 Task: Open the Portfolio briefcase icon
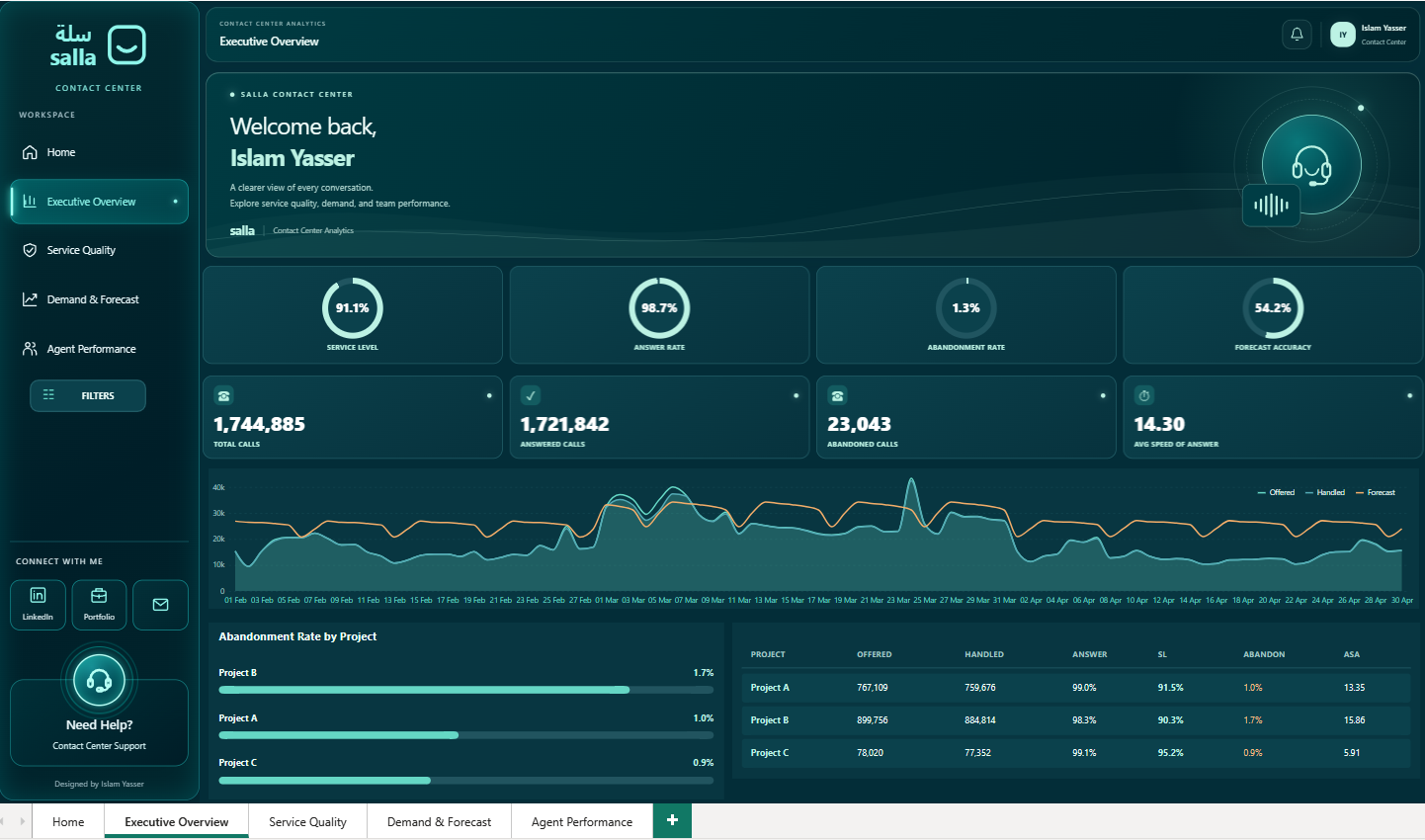click(99, 605)
